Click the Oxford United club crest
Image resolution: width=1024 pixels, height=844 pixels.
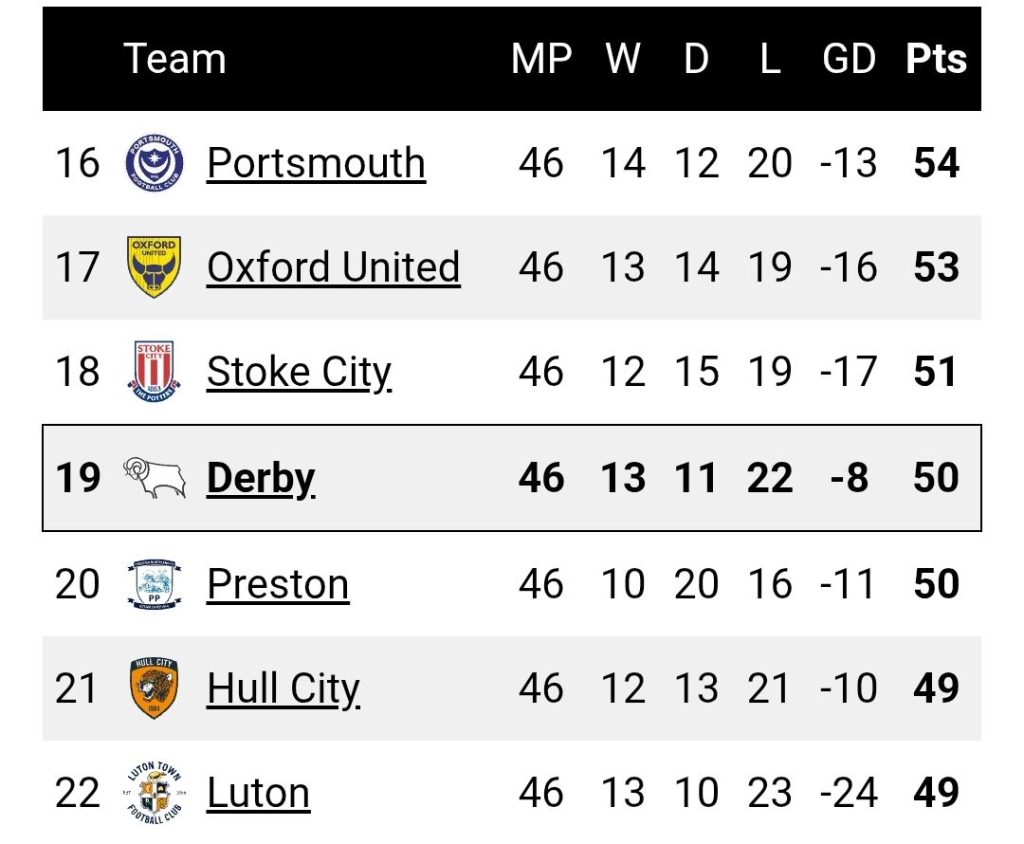pos(153,267)
